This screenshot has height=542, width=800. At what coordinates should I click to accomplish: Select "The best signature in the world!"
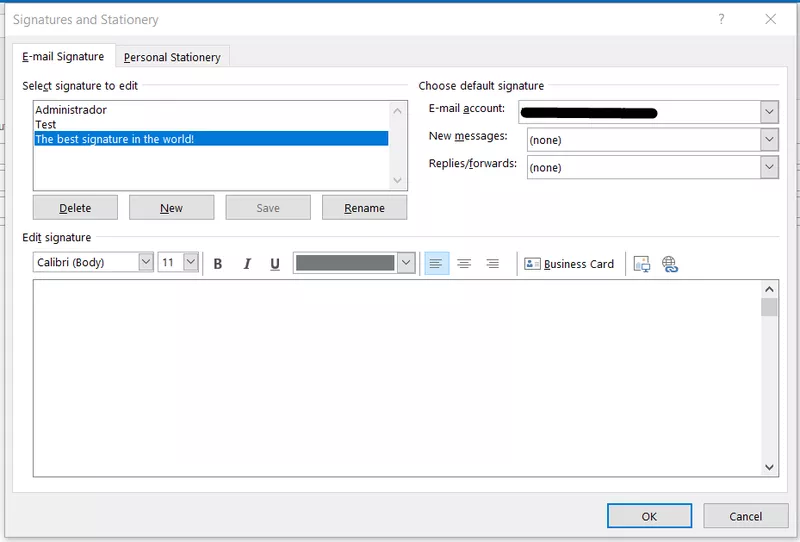[x=211, y=139]
